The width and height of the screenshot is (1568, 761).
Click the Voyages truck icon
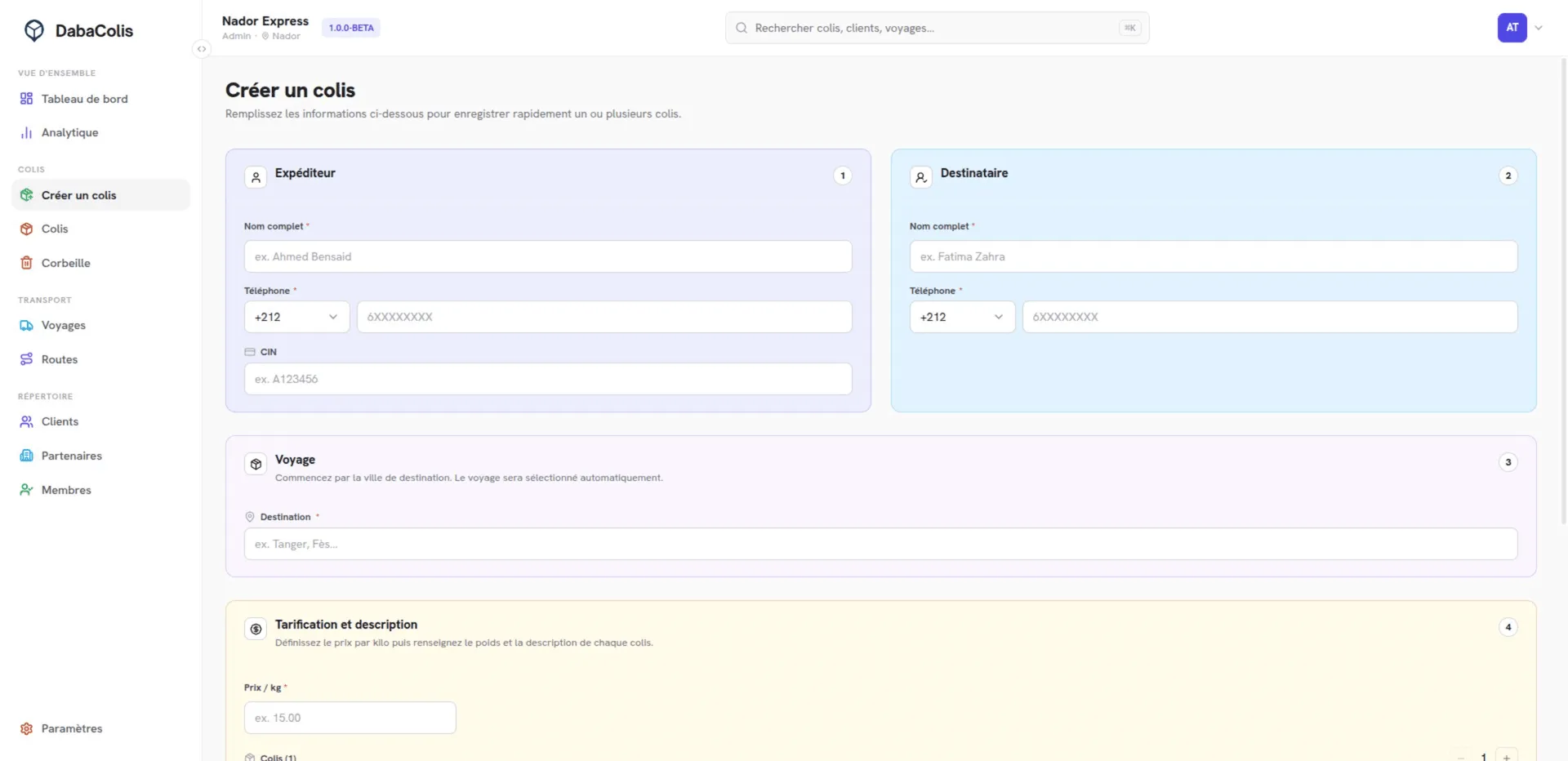26,325
